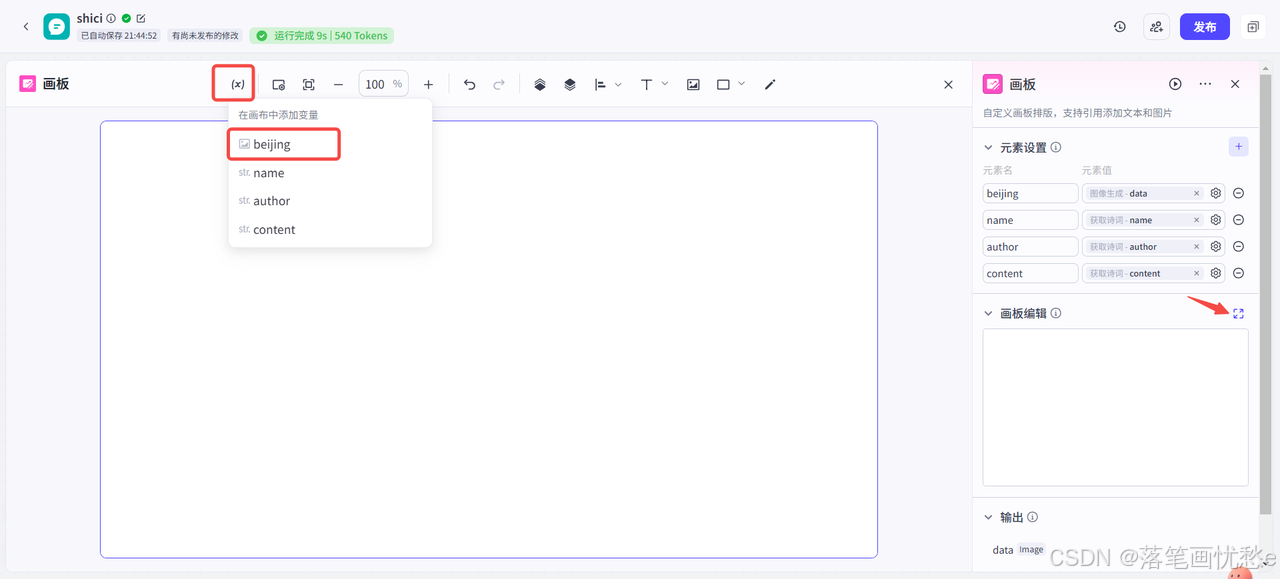Click the author element name field
The image size is (1280, 579).
(1030, 246)
